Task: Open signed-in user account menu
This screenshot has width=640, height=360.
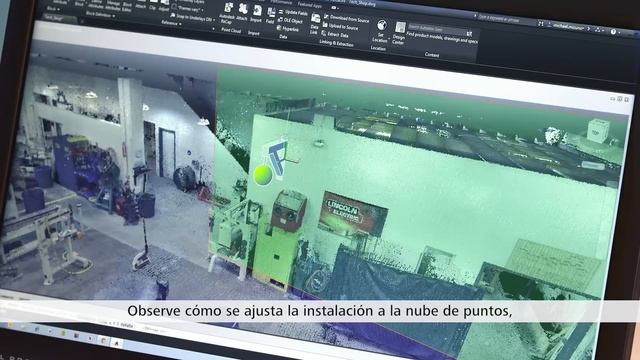Action: 568,27
